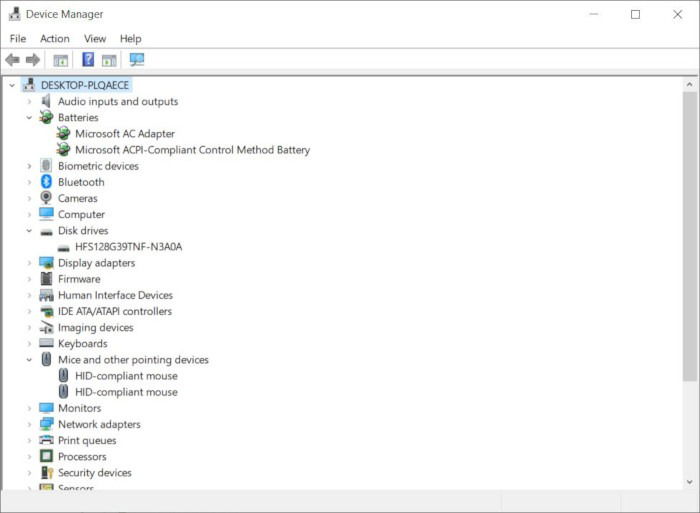
Task: Open the File menu
Action: (x=18, y=39)
